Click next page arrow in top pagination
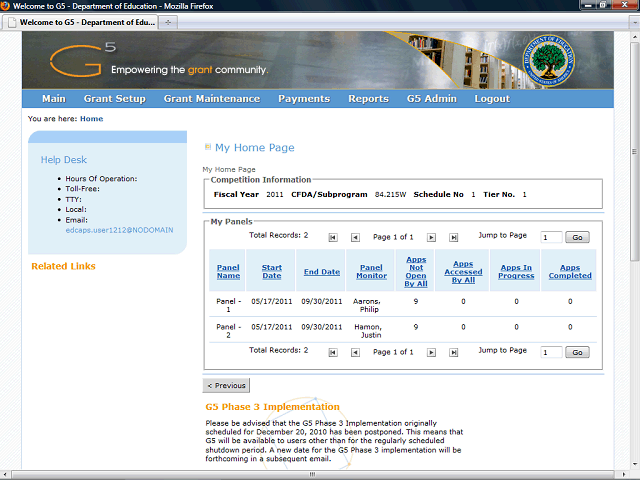 coord(431,237)
